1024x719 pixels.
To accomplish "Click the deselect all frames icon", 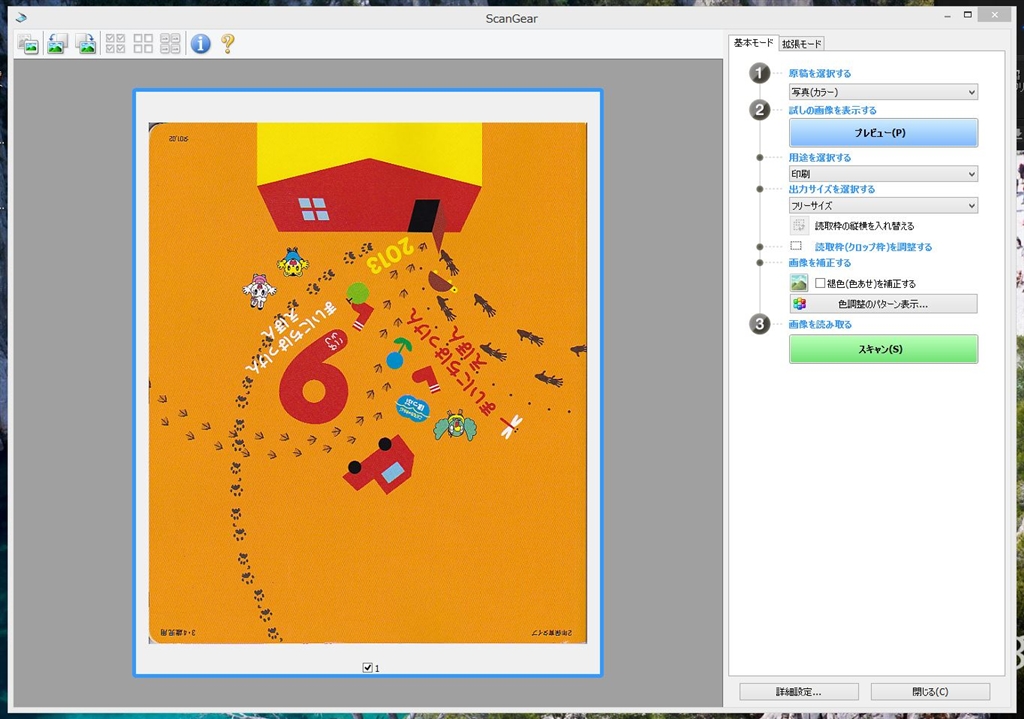I will pyautogui.click(x=143, y=43).
